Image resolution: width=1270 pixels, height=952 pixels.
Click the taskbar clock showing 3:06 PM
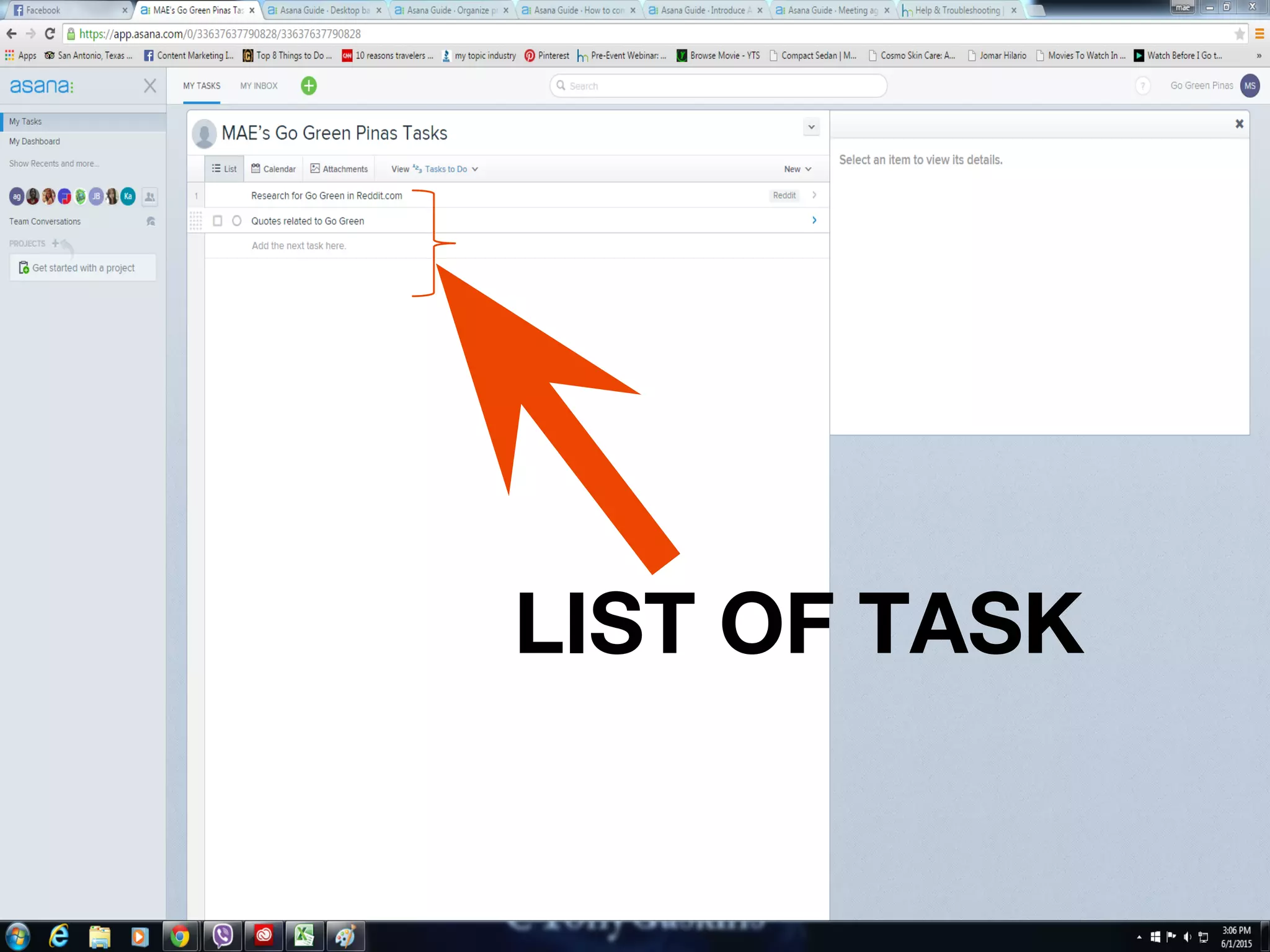coord(1237,937)
